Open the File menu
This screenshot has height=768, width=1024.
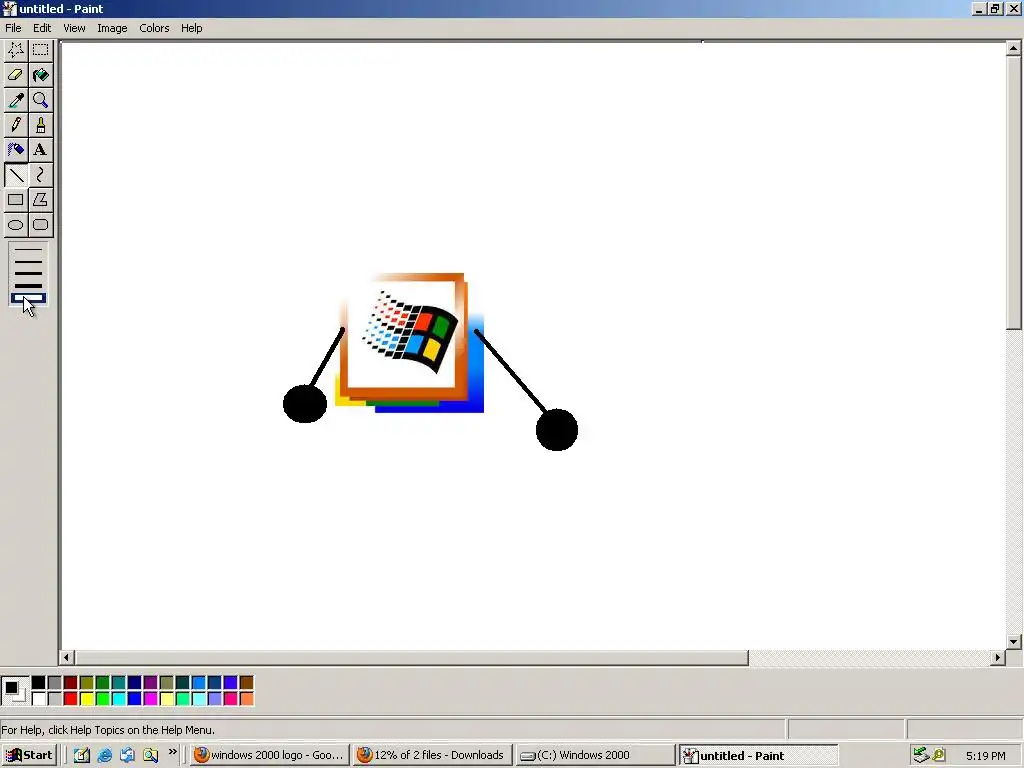(13, 28)
